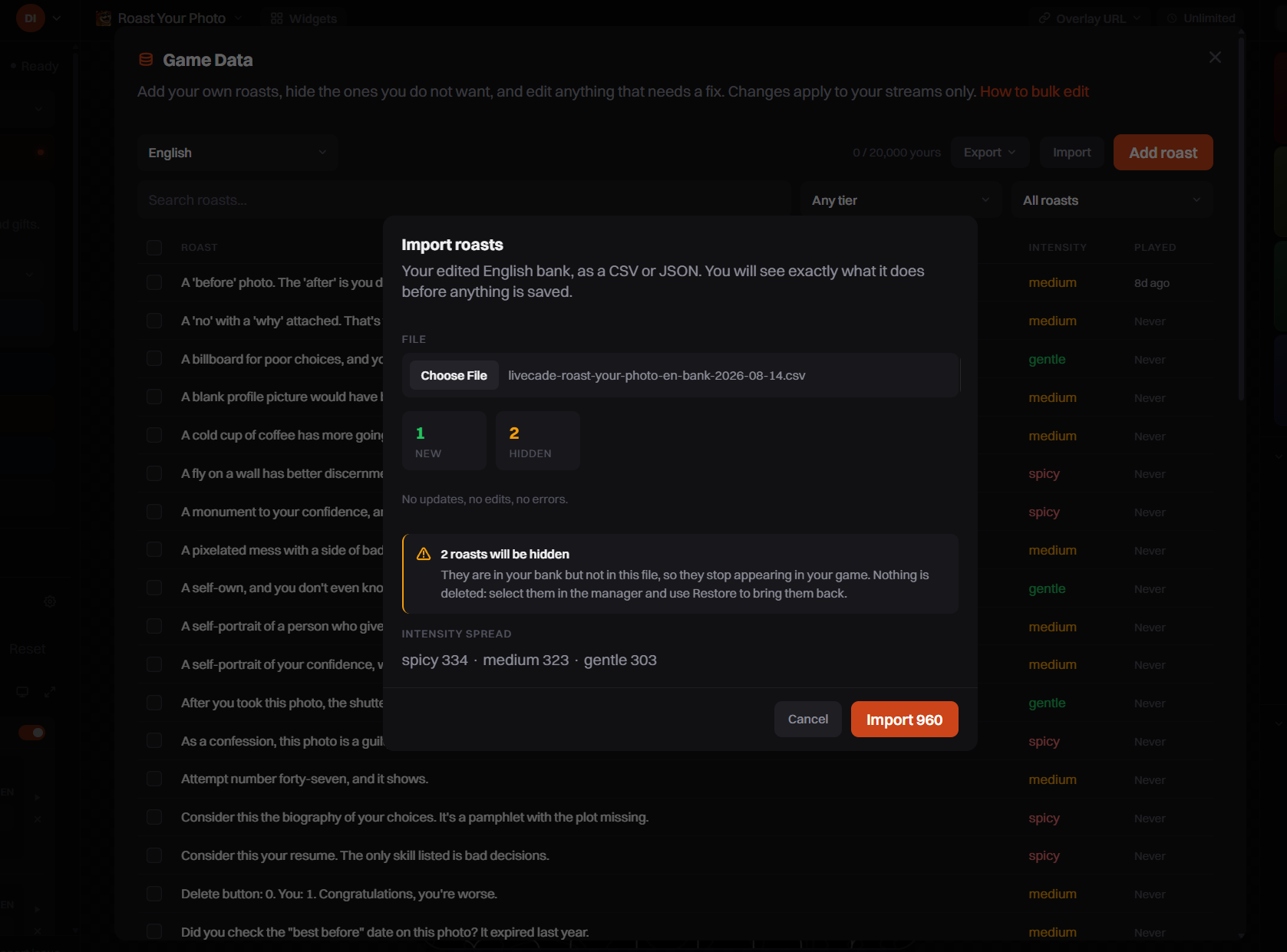Toggle the red switch in sidebar
The width and height of the screenshot is (1287, 952).
tap(32, 733)
